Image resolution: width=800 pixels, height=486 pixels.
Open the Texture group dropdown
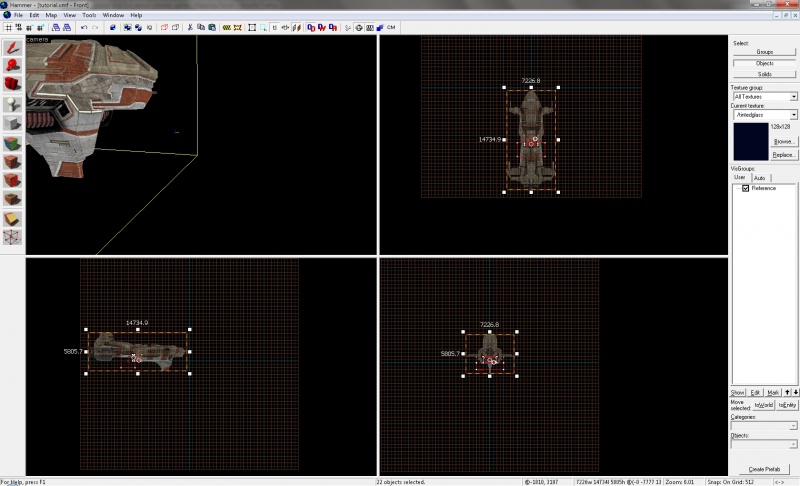(765, 96)
